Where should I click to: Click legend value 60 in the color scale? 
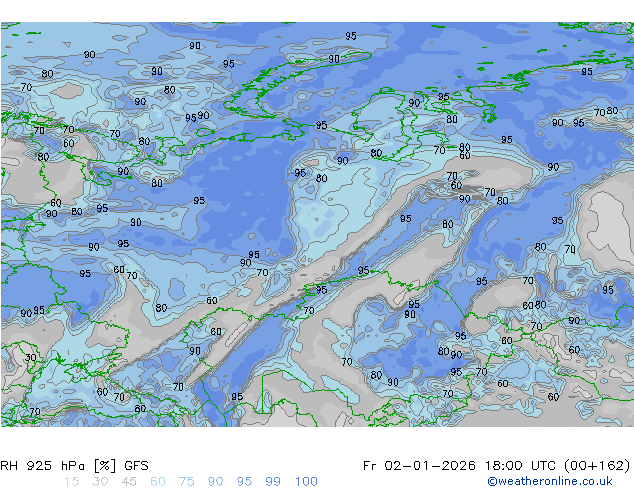click(158, 482)
